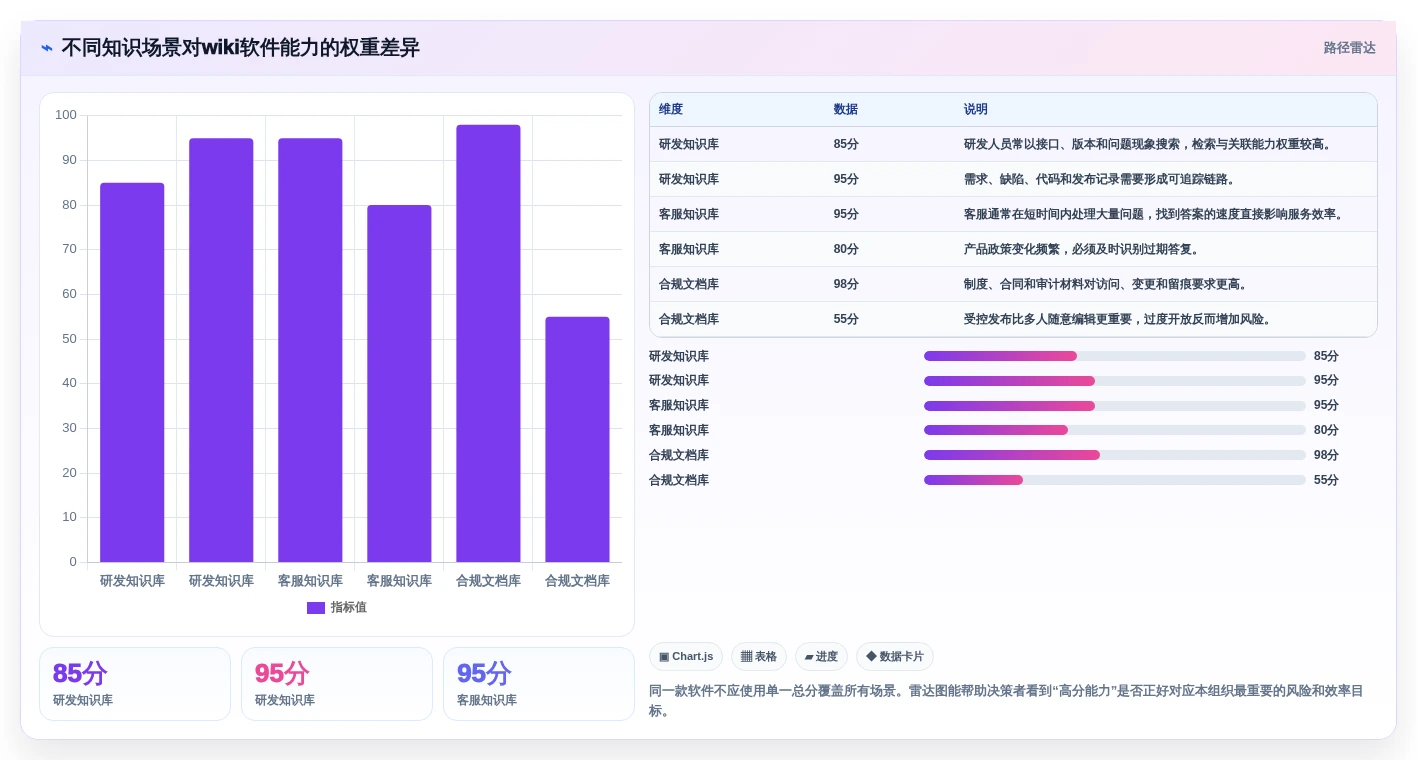Viewport: 1417px width, 760px height.
Task: Click the 98分 cell in the table
Action: (x=845, y=284)
